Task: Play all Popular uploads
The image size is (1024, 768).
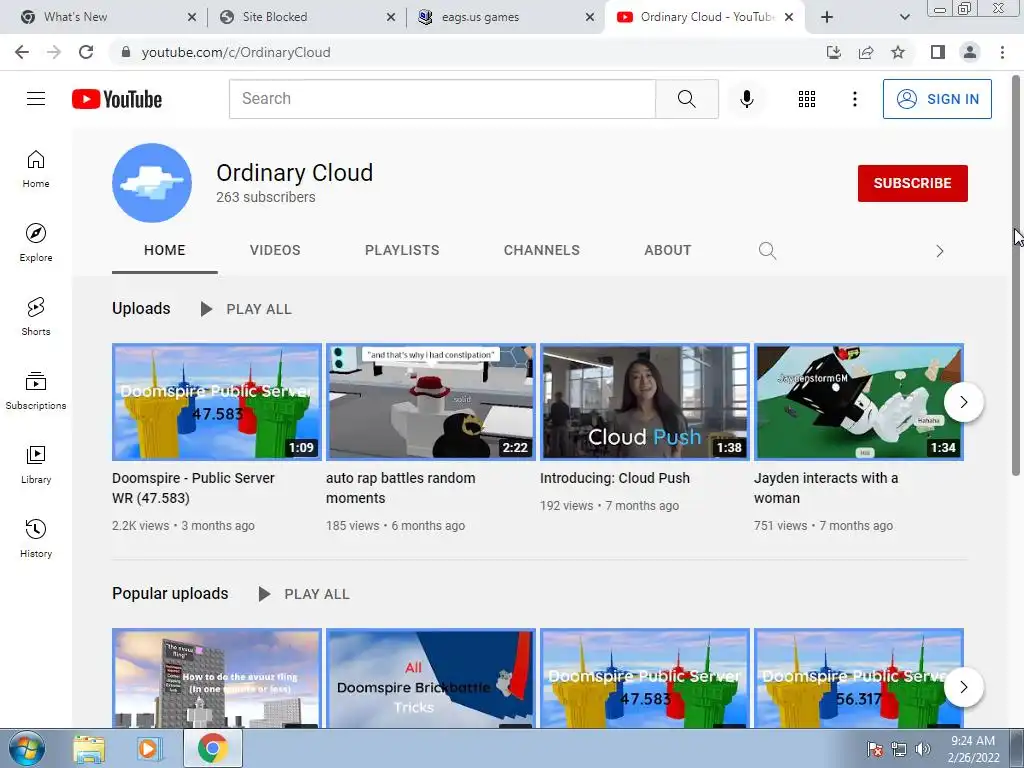Action: (x=304, y=594)
